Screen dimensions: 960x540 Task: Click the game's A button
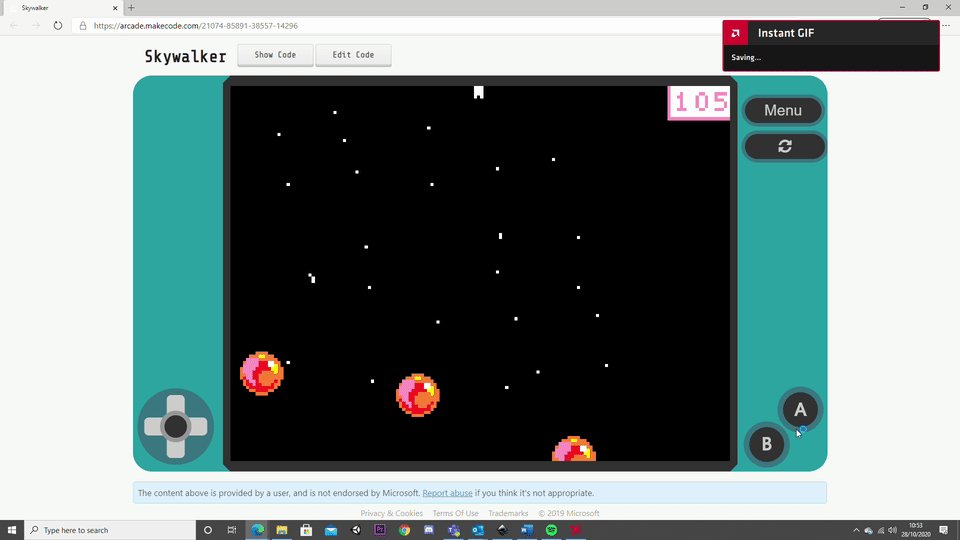800,410
